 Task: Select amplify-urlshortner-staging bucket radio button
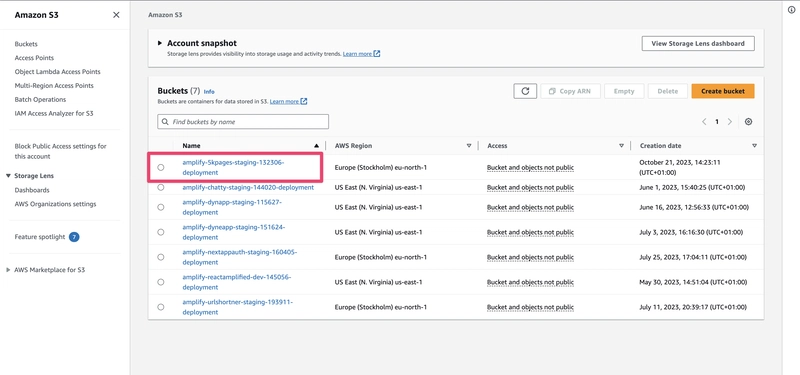(161, 307)
